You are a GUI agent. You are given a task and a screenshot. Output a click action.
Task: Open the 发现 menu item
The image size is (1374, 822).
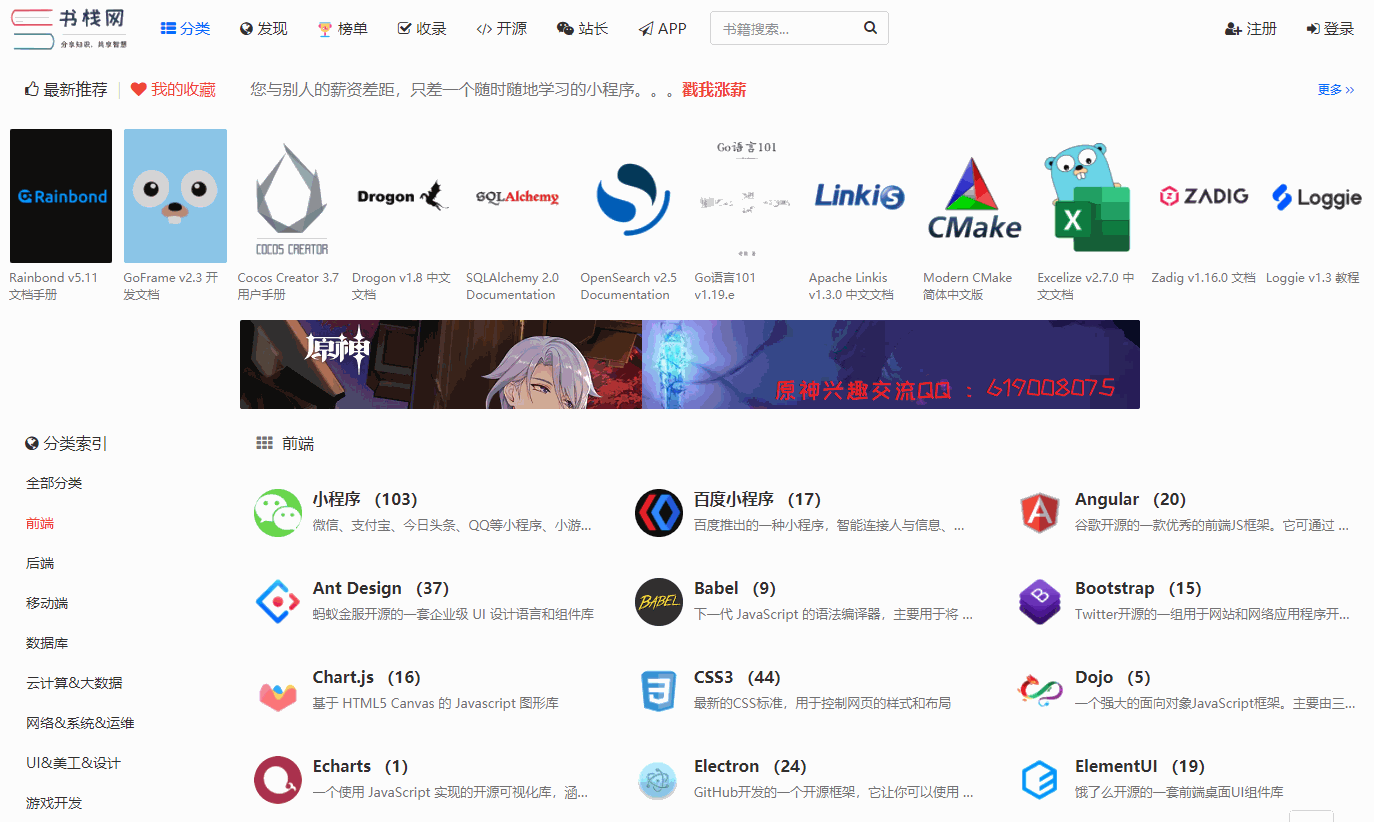(263, 28)
